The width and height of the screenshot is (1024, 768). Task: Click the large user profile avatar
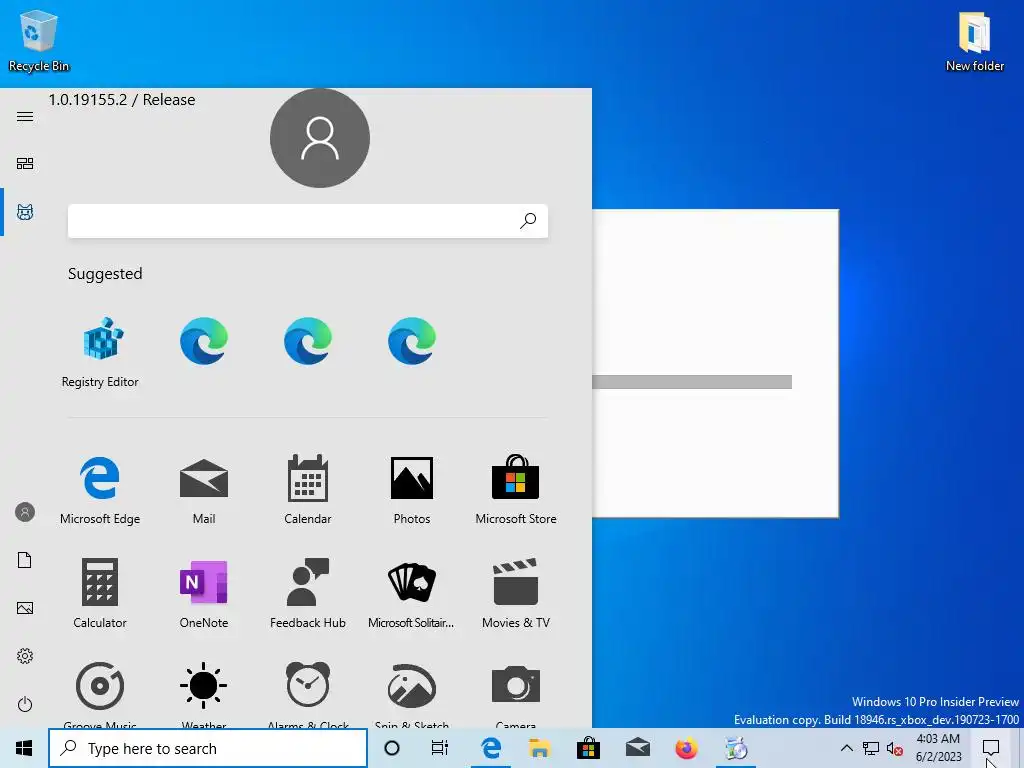pyautogui.click(x=320, y=138)
